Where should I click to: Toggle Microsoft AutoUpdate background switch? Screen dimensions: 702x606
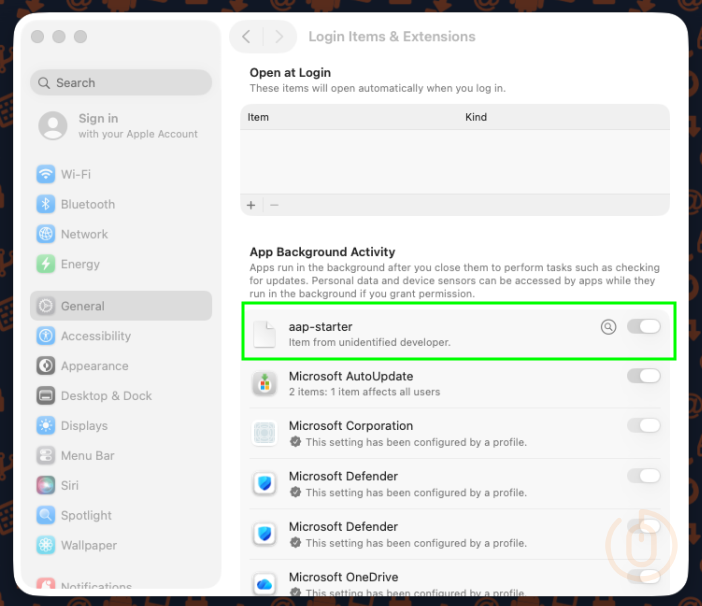tap(643, 376)
